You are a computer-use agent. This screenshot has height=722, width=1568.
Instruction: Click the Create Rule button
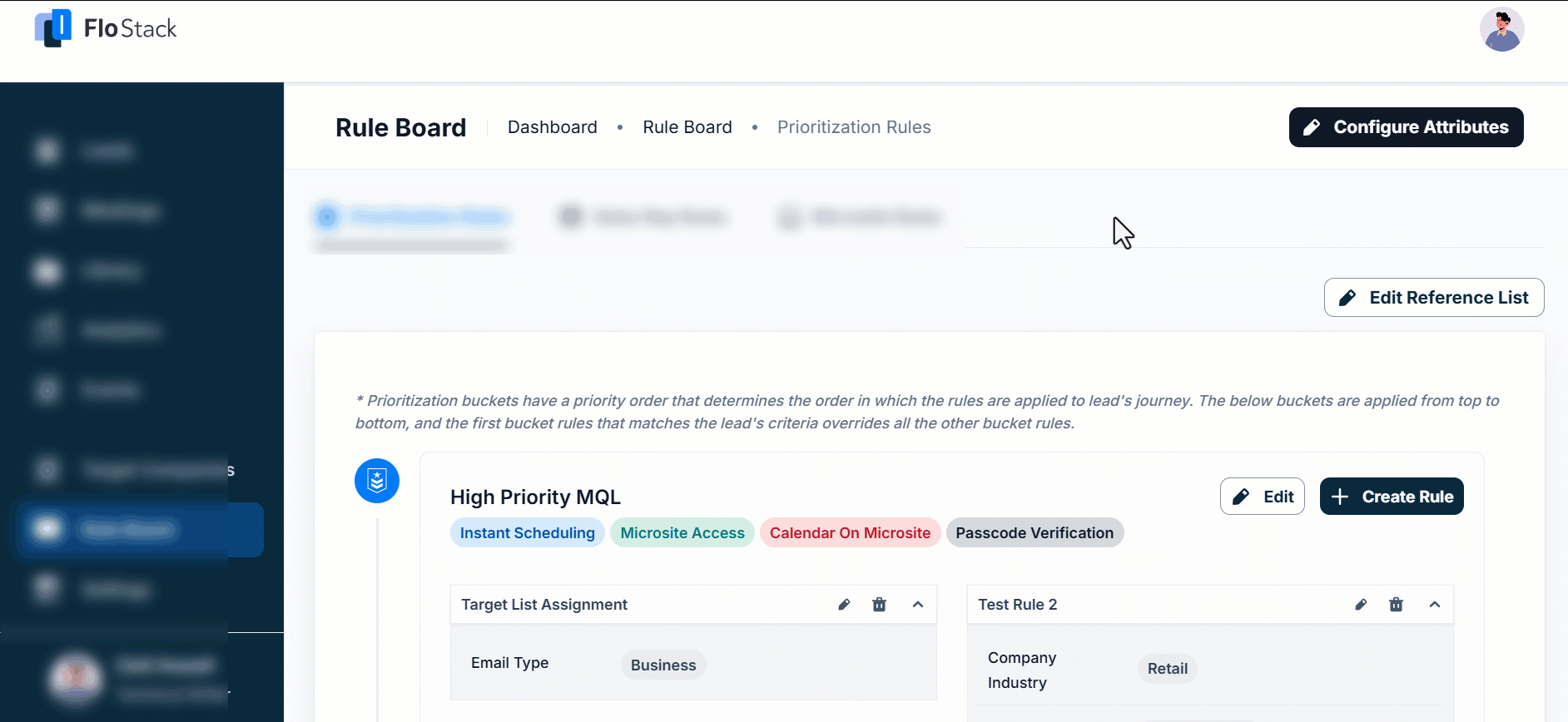(1391, 497)
